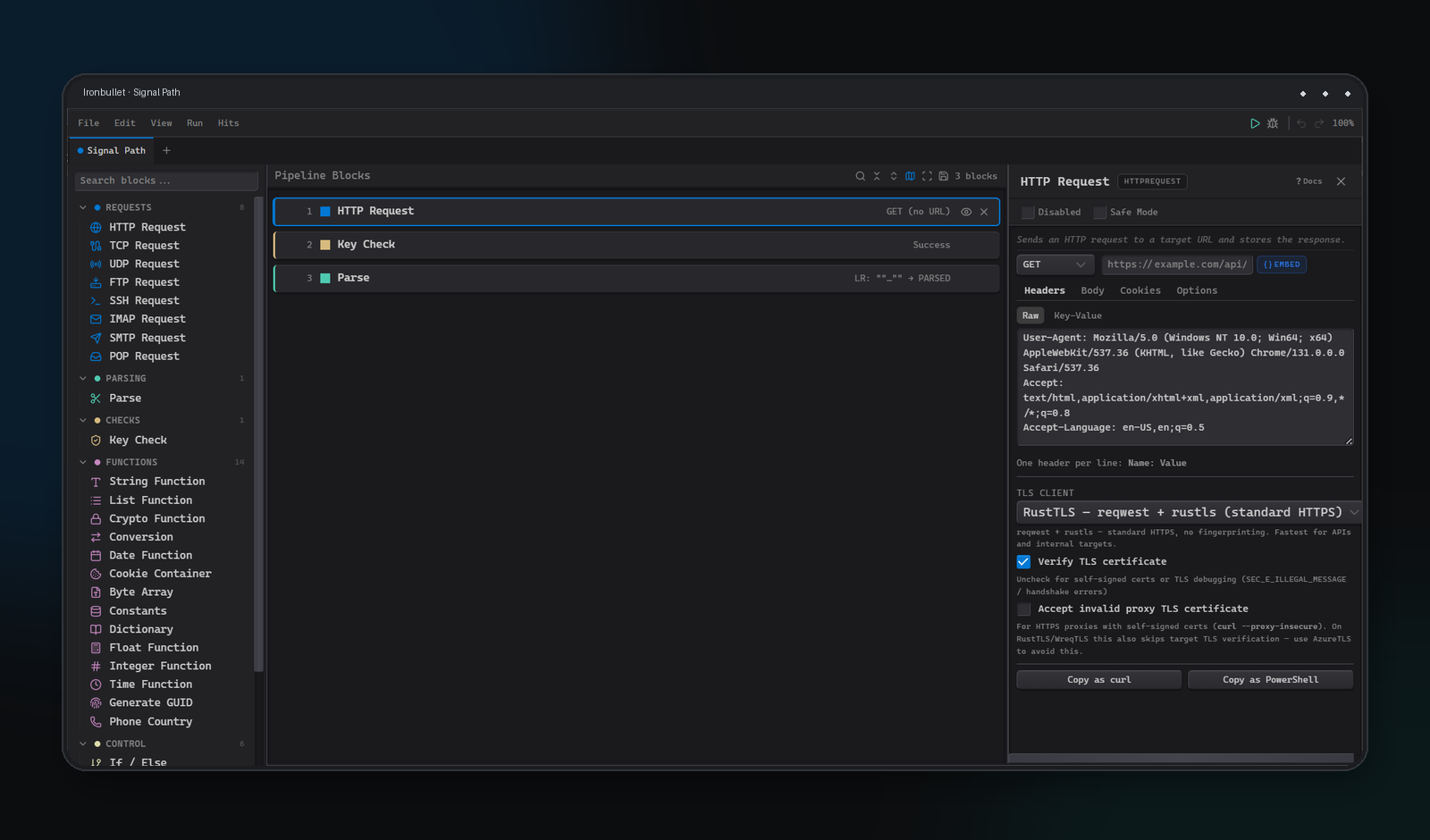Toggle the EMBED button next to URL
This screenshot has width=1430, height=840.
point(1282,265)
